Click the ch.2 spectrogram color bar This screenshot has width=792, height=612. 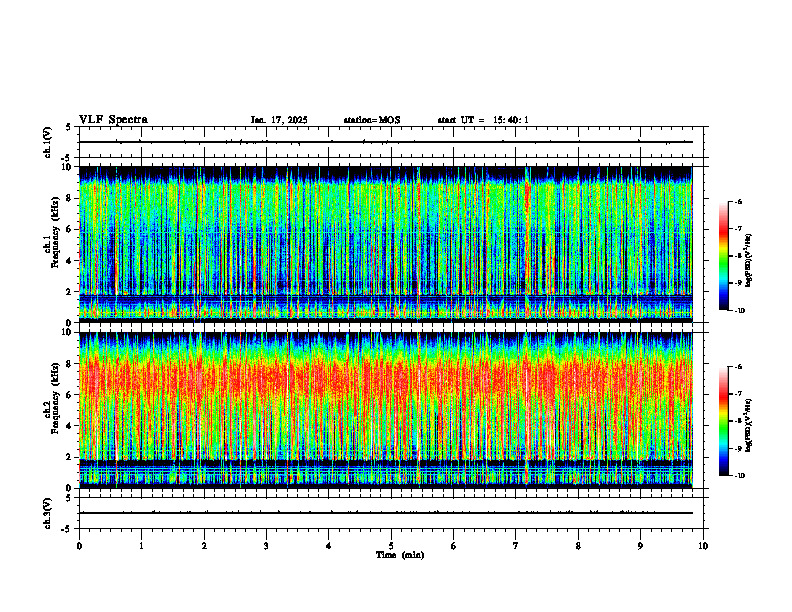point(723,421)
